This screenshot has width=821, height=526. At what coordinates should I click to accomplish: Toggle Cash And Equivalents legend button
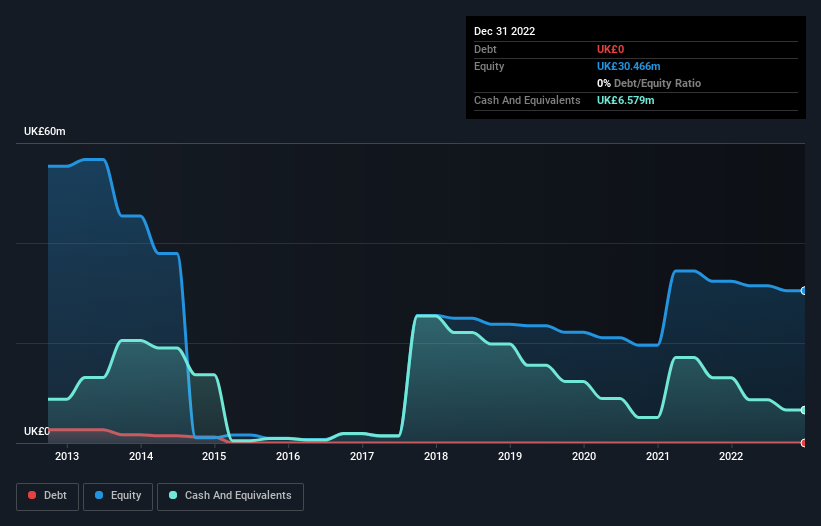pyautogui.click(x=230, y=496)
